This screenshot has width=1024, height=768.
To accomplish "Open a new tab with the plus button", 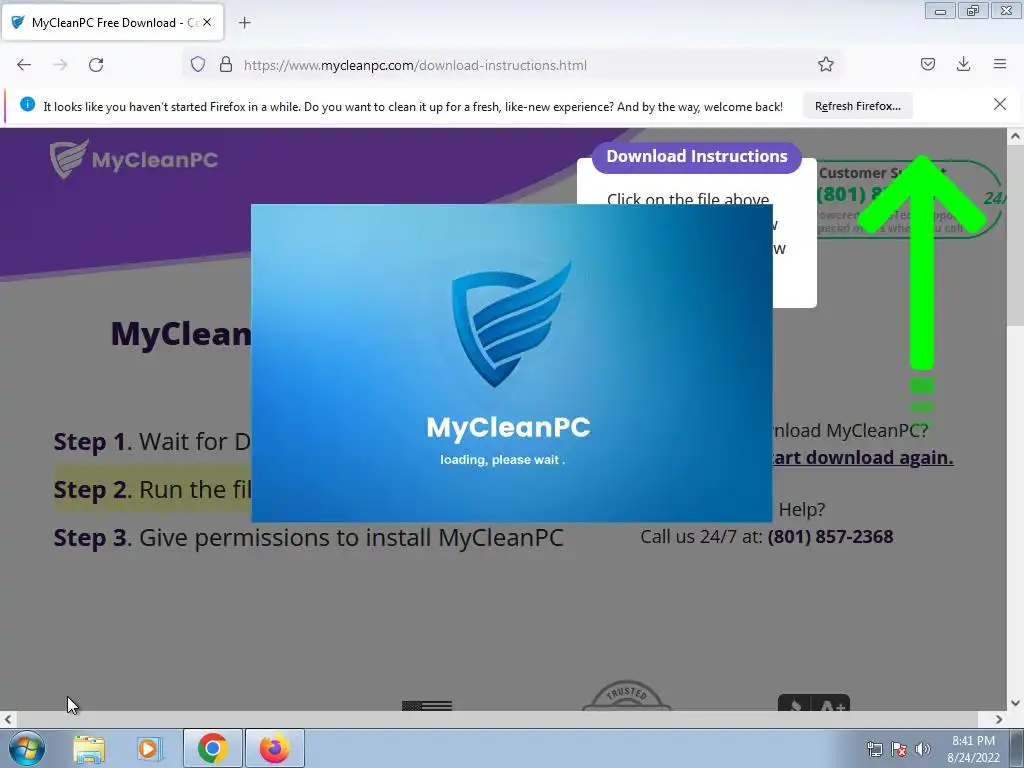I will [x=244, y=23].
